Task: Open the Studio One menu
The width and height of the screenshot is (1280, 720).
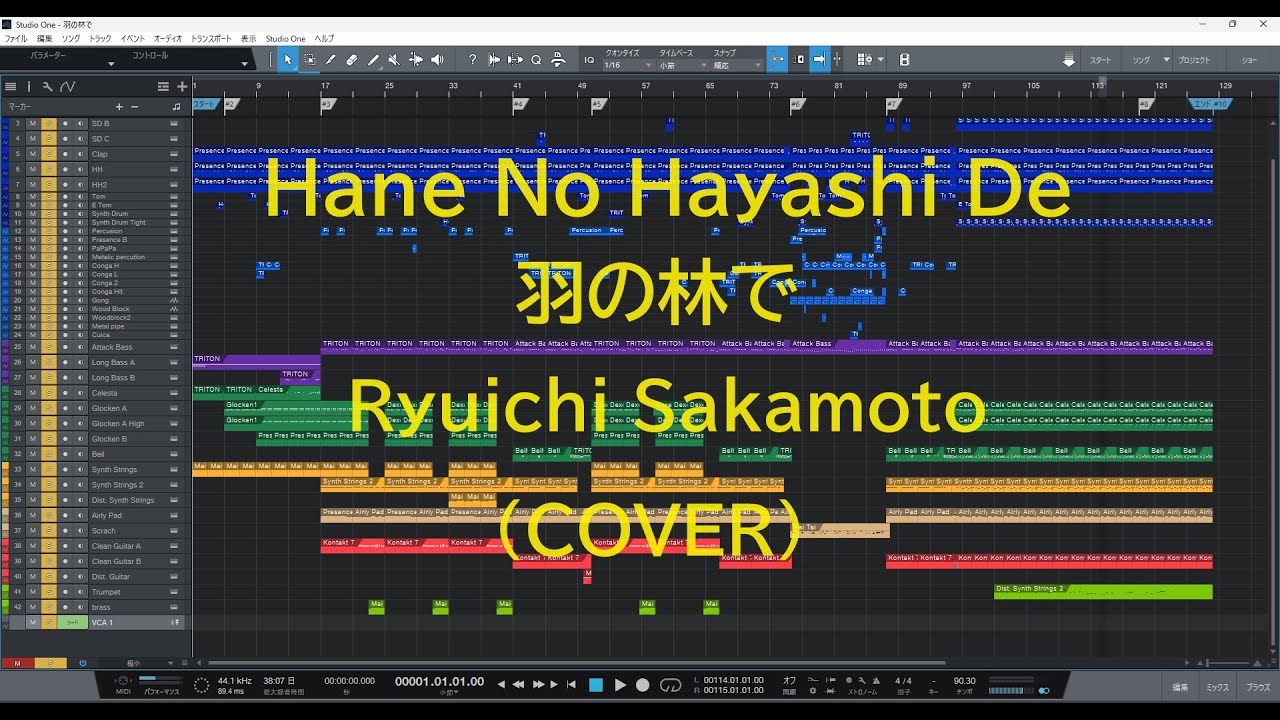Action: tap(286, 38)
